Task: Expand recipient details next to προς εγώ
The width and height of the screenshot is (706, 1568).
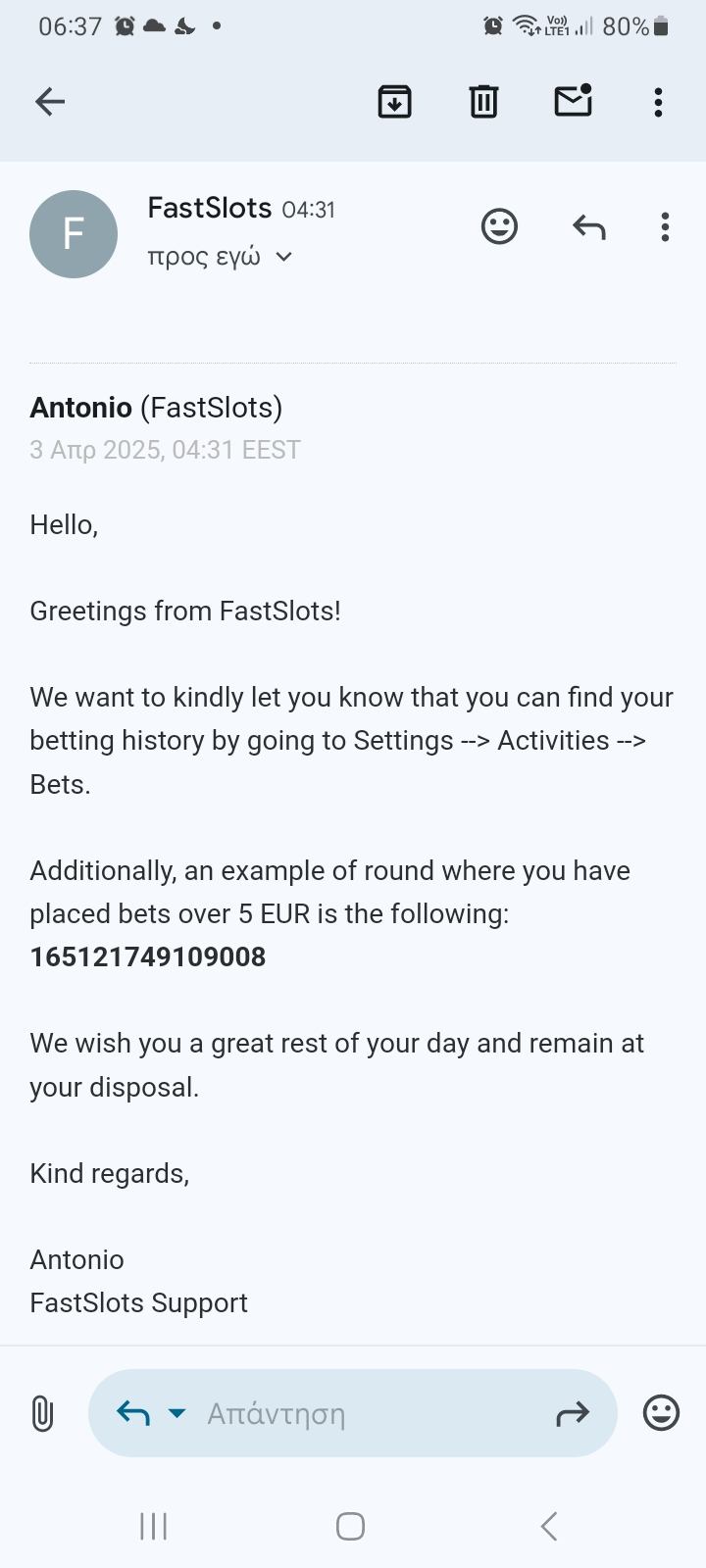Action: [x=283, y=257]
